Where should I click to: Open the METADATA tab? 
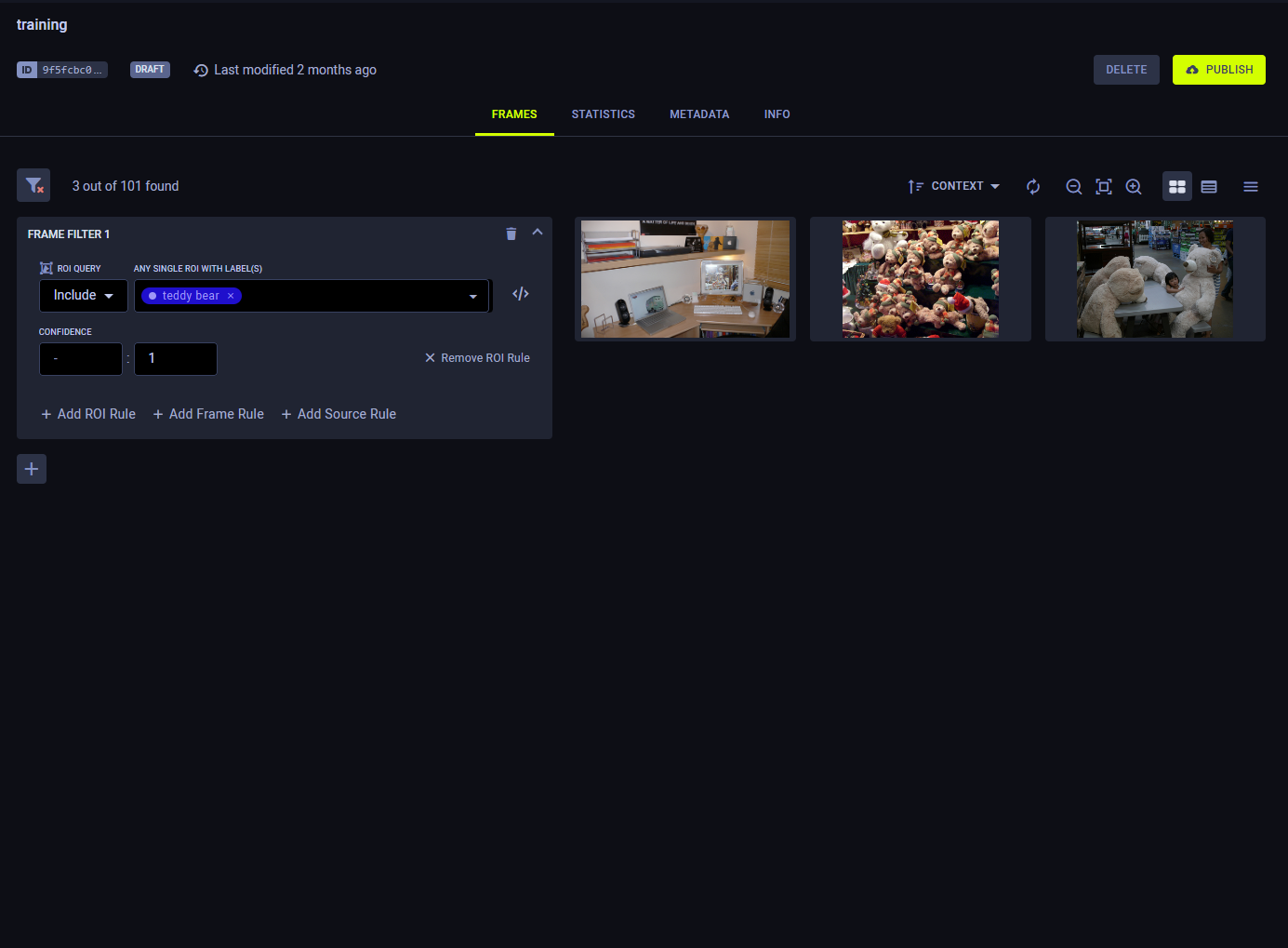pyautogui.click(x=699, y=114)
